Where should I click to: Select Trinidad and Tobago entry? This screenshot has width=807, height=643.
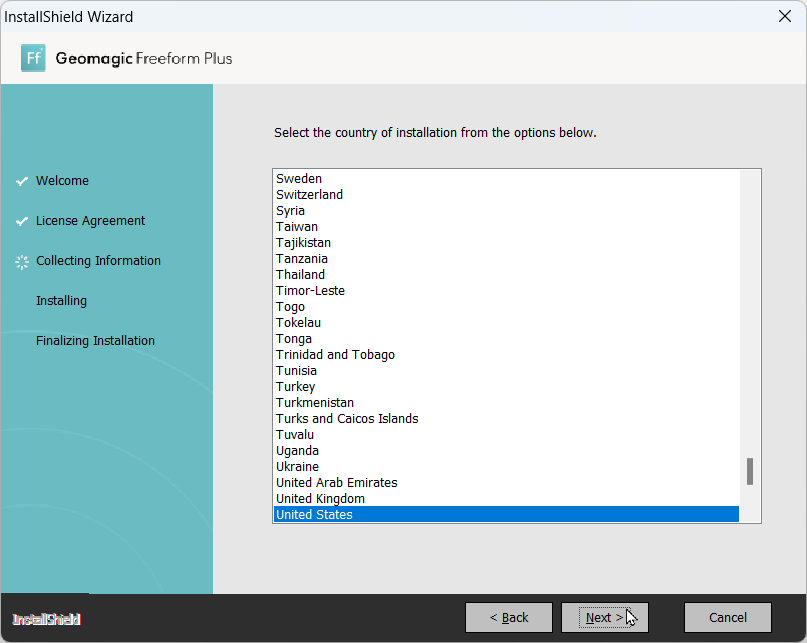pos(335,355)
